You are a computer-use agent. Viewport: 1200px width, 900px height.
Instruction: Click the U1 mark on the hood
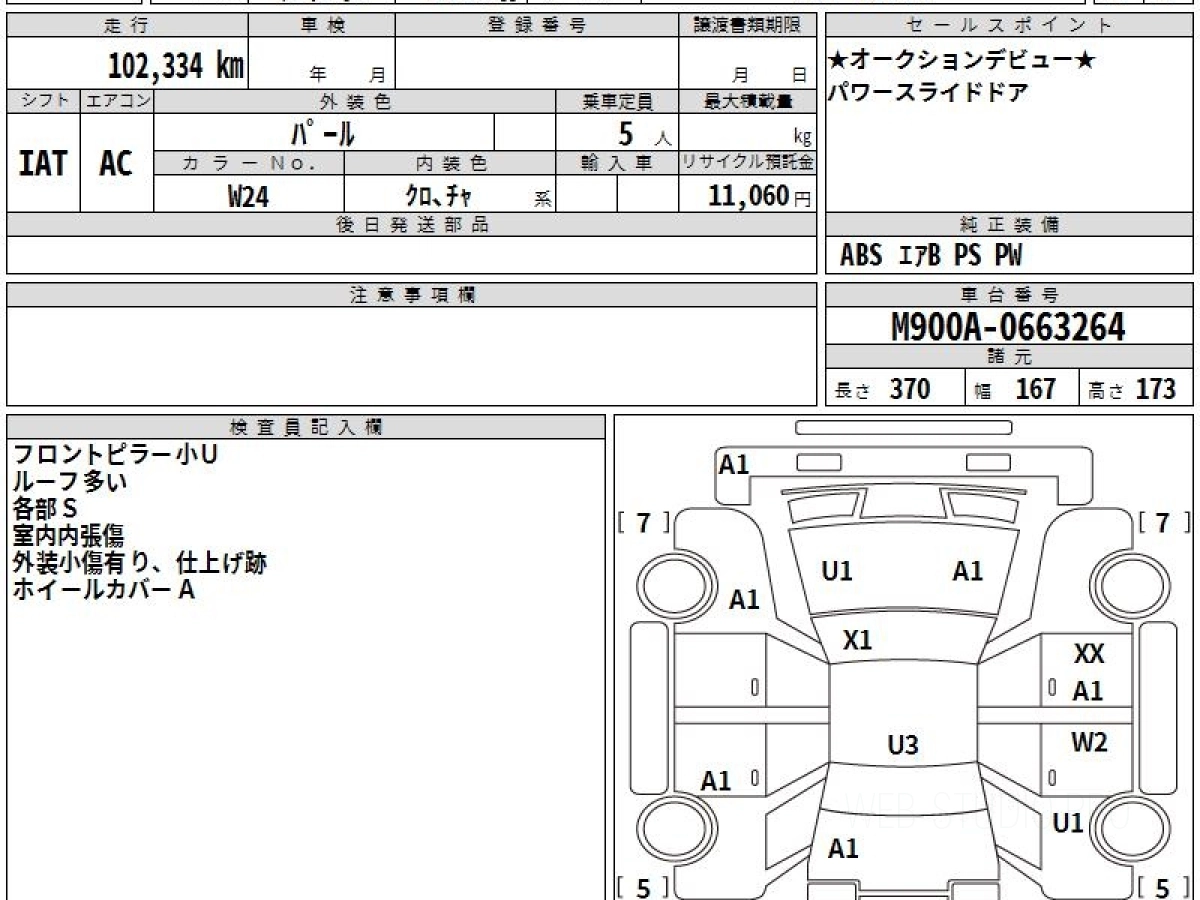click(837, 571)
